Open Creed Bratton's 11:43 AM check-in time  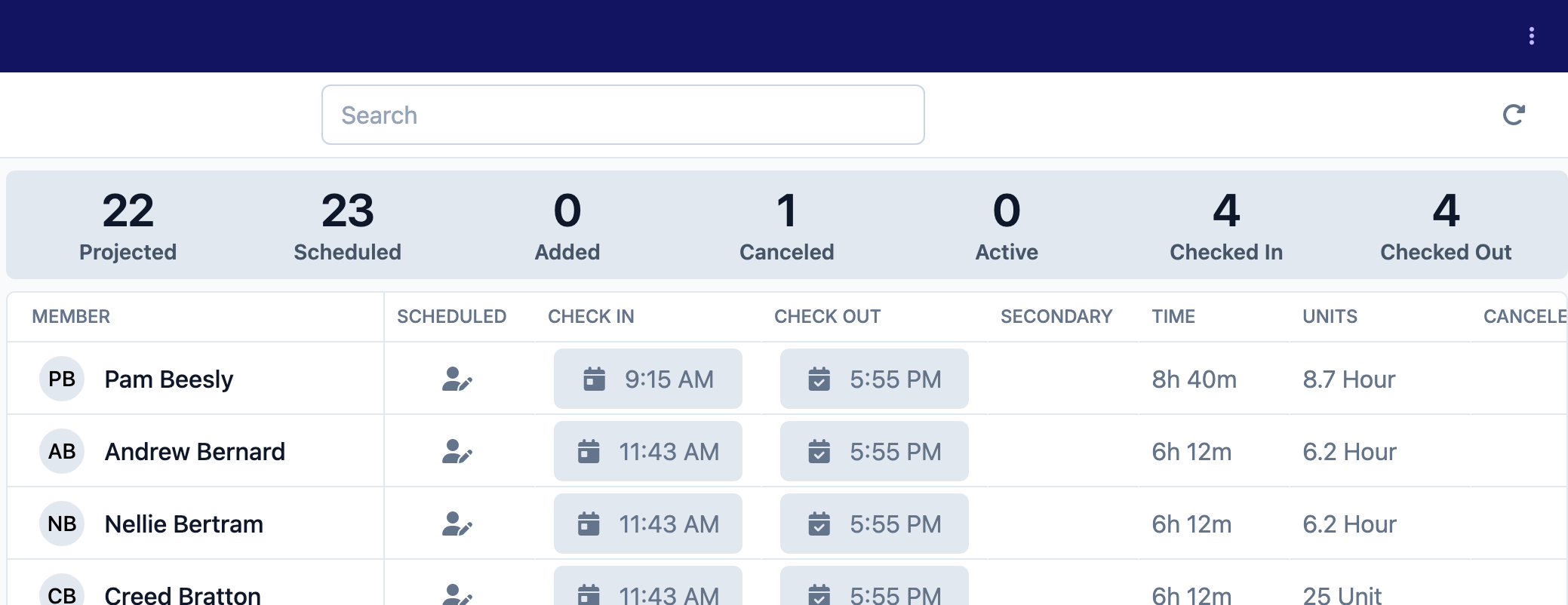coord(648,586)
